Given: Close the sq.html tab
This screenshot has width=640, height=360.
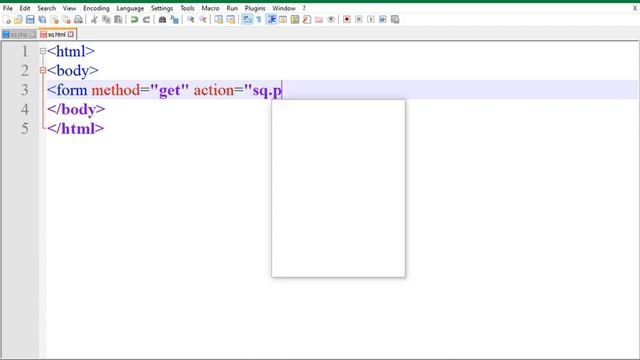Looking at the screenshot, I should click(x=71, y=35).
